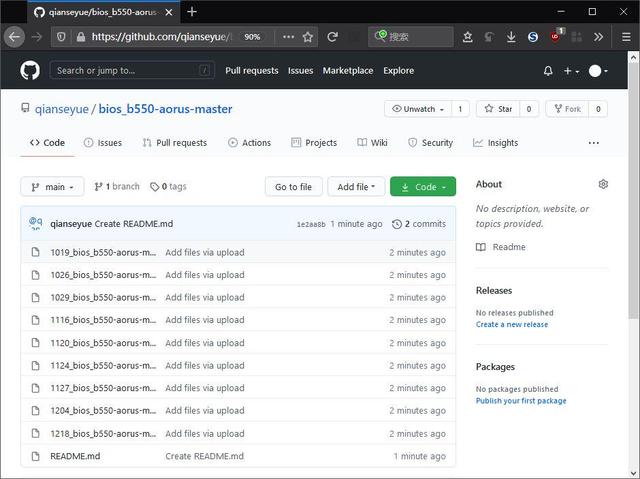
Task: Click the browser back arrow
Action: (14, 37)
